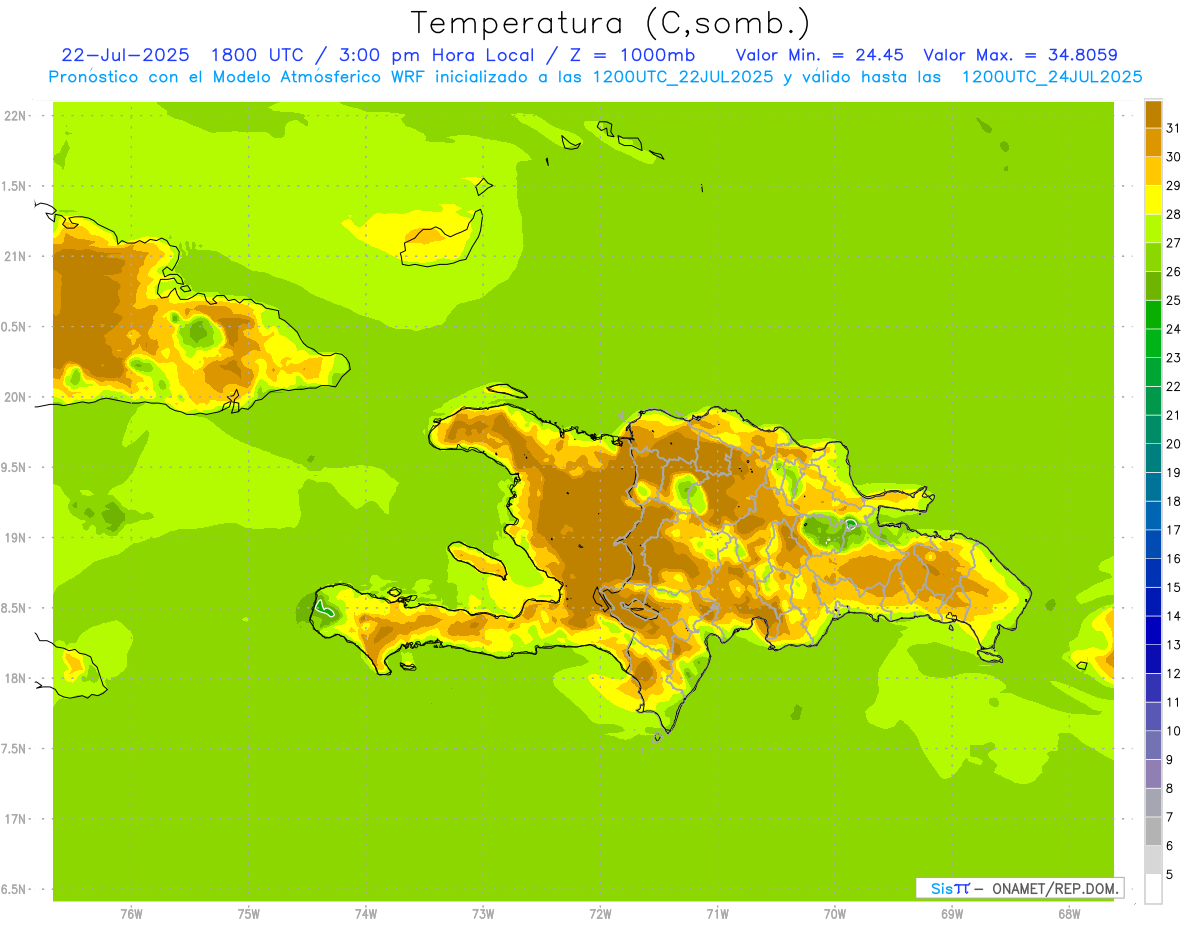The width and height of the screenshot is (1200, 927).
Task: Pick the legend swatch between 29 and 30
Action: point(1153,171)
